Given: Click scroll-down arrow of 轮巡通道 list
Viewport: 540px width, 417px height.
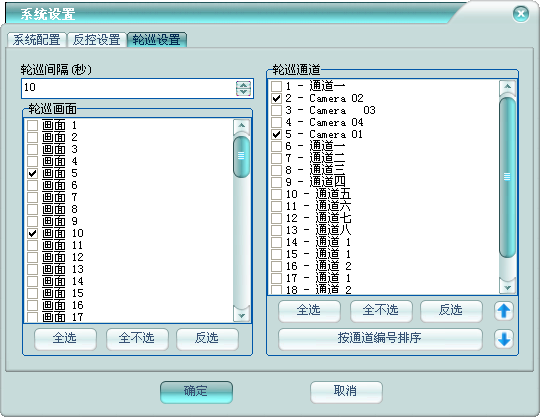Looking at the screenshot, I should pos(507,287).
